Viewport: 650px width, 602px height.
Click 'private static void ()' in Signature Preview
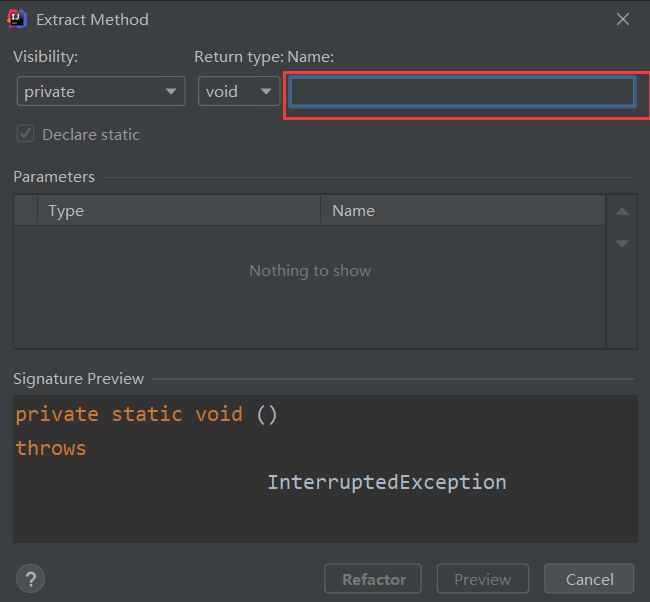point(146,414)
